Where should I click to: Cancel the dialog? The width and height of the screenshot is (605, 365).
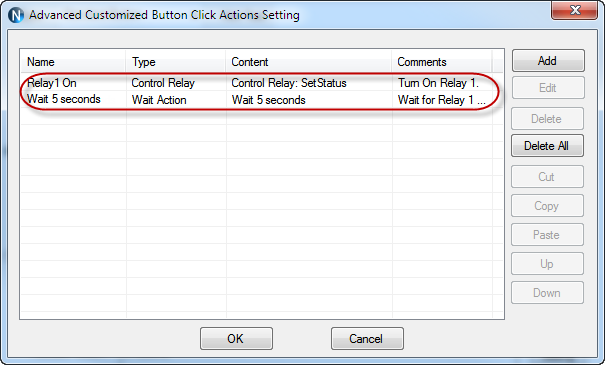367,338
